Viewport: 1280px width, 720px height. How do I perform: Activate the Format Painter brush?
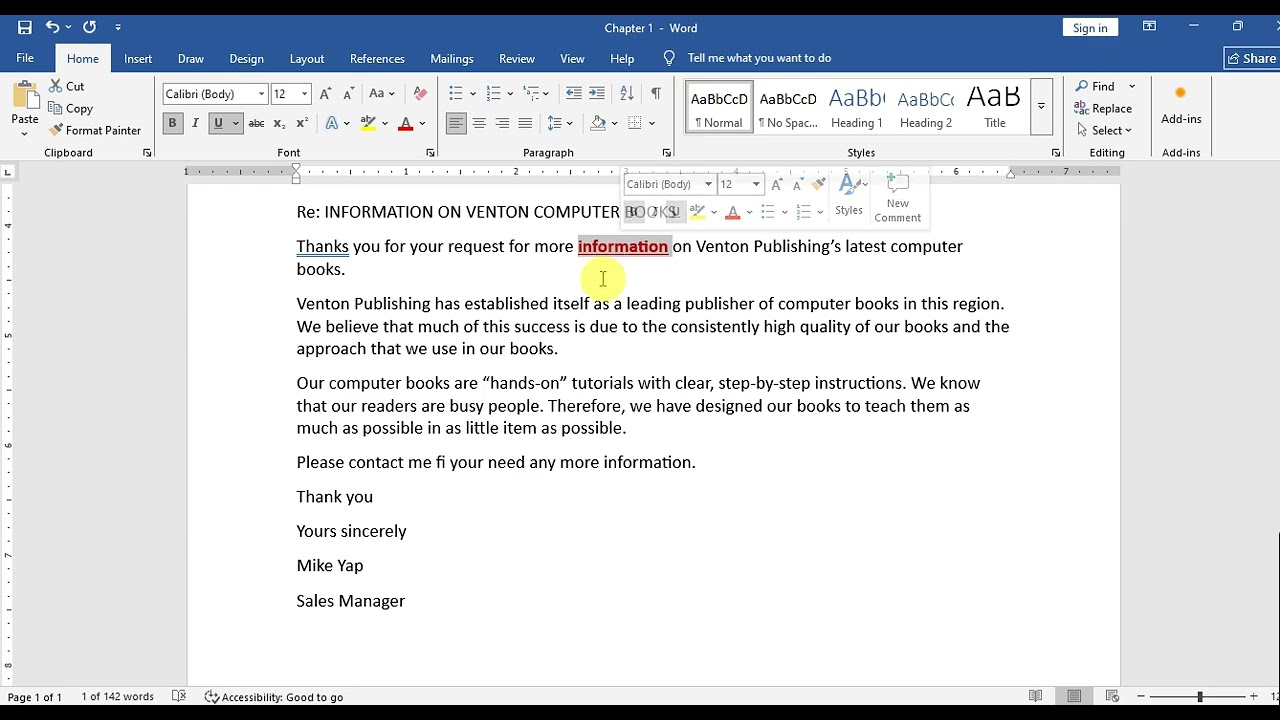click(95, 130)
